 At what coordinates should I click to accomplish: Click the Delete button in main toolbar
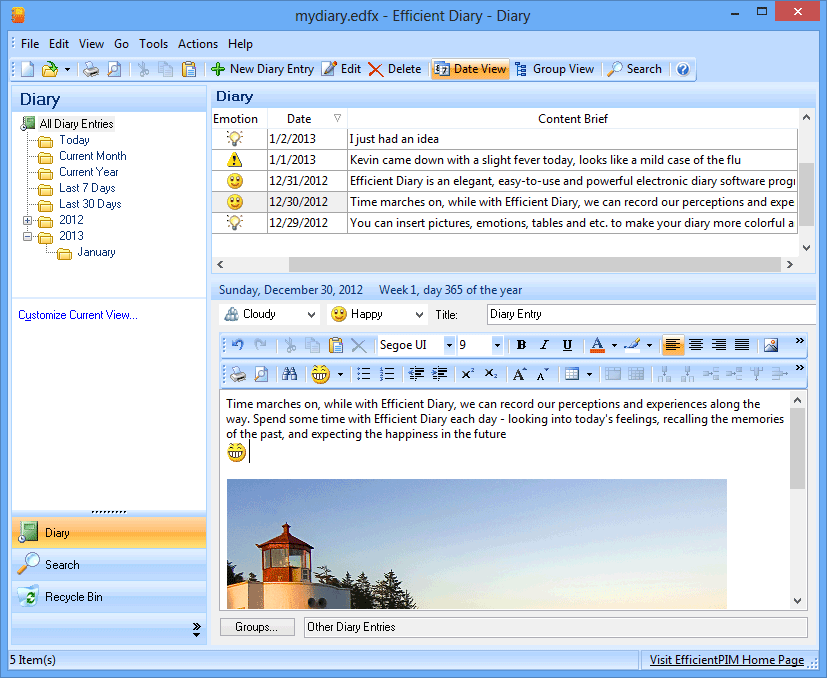pos(395,69)
